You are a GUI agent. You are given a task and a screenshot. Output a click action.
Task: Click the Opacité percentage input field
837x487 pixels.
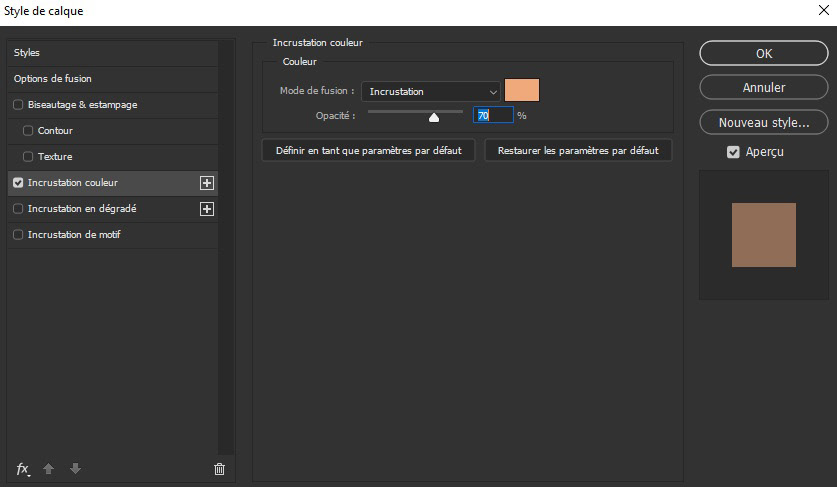[493, 115]
